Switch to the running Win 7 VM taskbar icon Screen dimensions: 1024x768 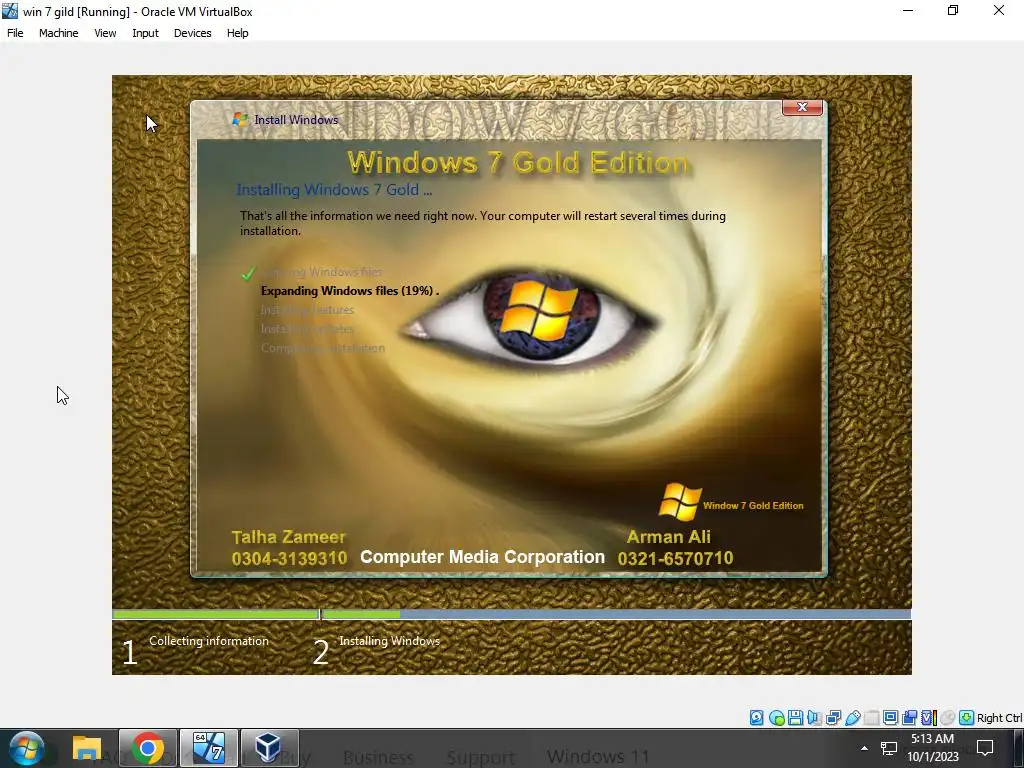pos(209,748)
